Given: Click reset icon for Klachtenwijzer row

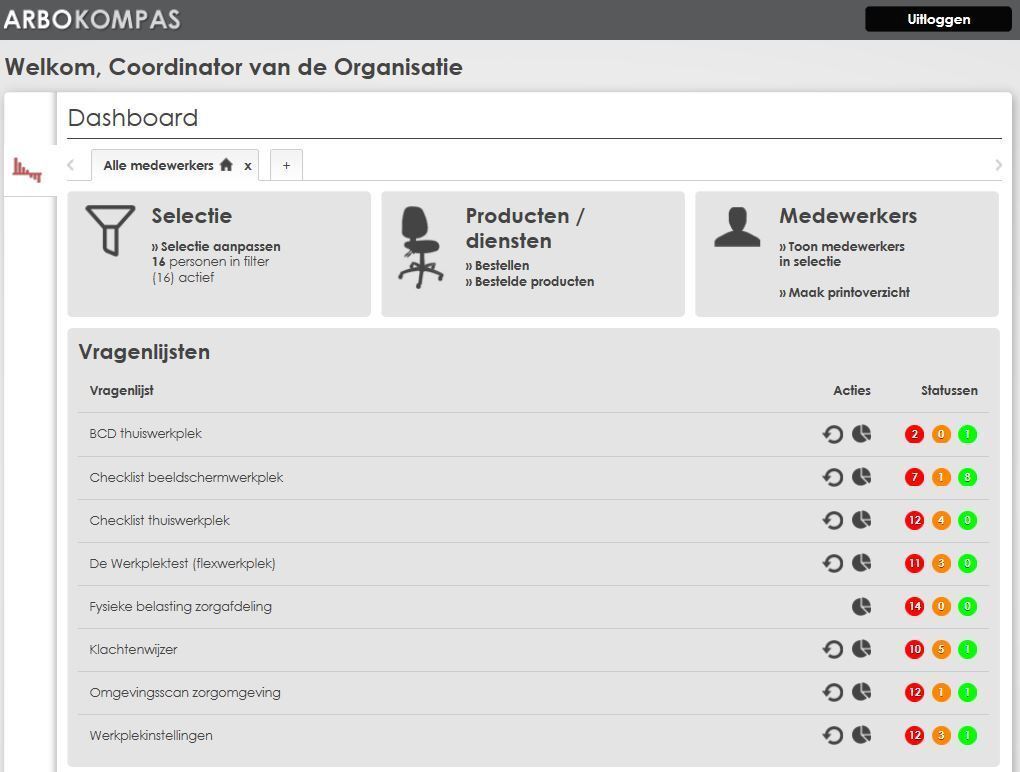Looking at the screenshot, I should (832, 649).
